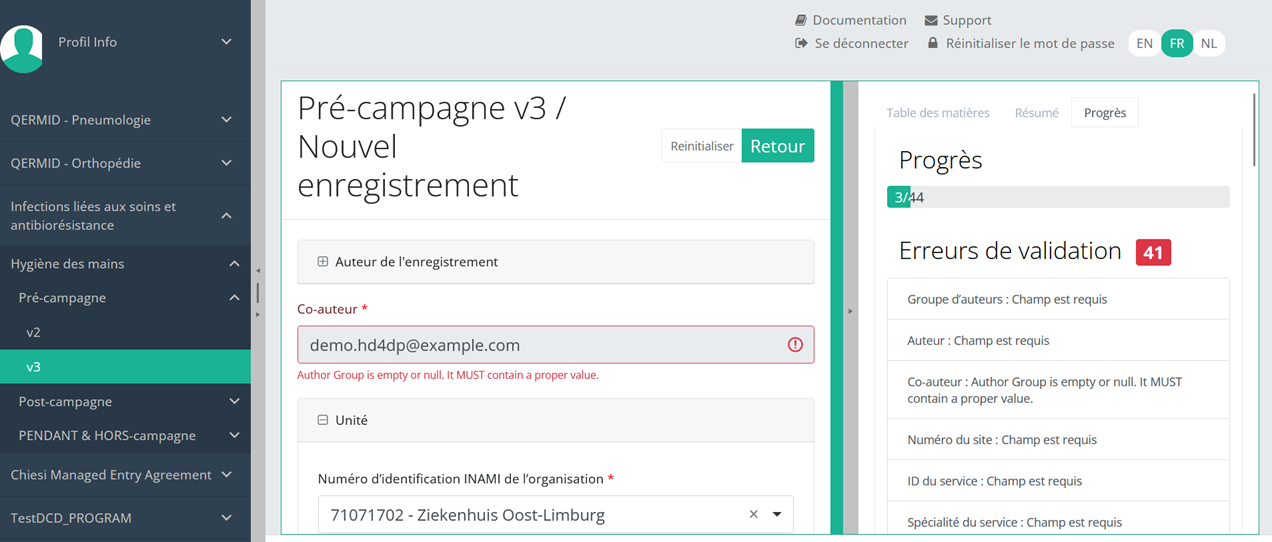Switch language to NL
1272x542 pixels.
pyautogui.click(x=1209, y=43)
